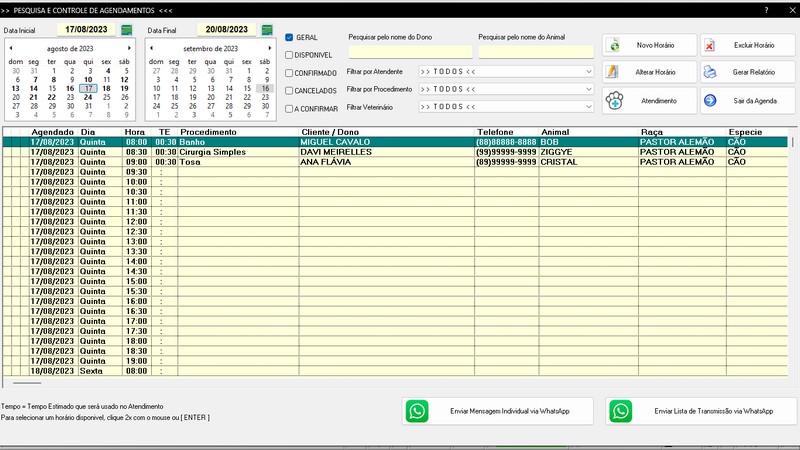Click the Sair da Agenda arrow icon
This screenshot has height=450, width=800.
coord(709,101)
